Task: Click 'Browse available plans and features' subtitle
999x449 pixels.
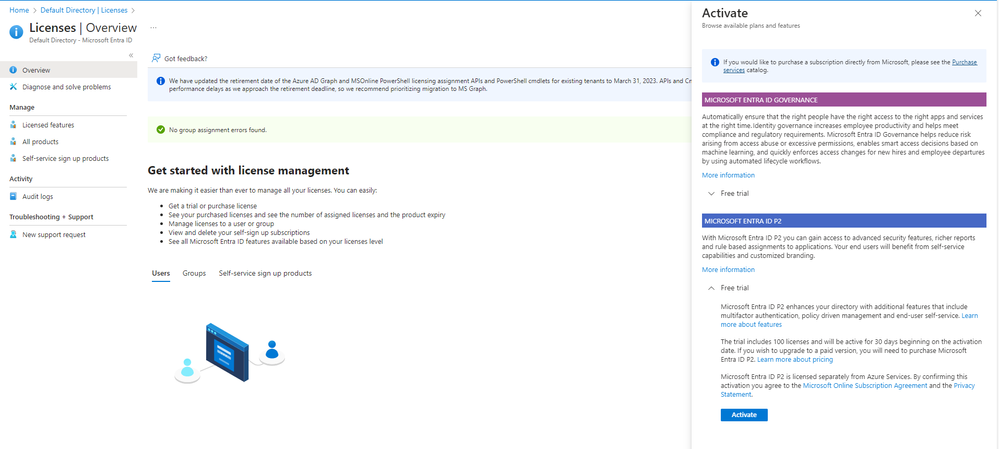Action: (x=751, y=26)
